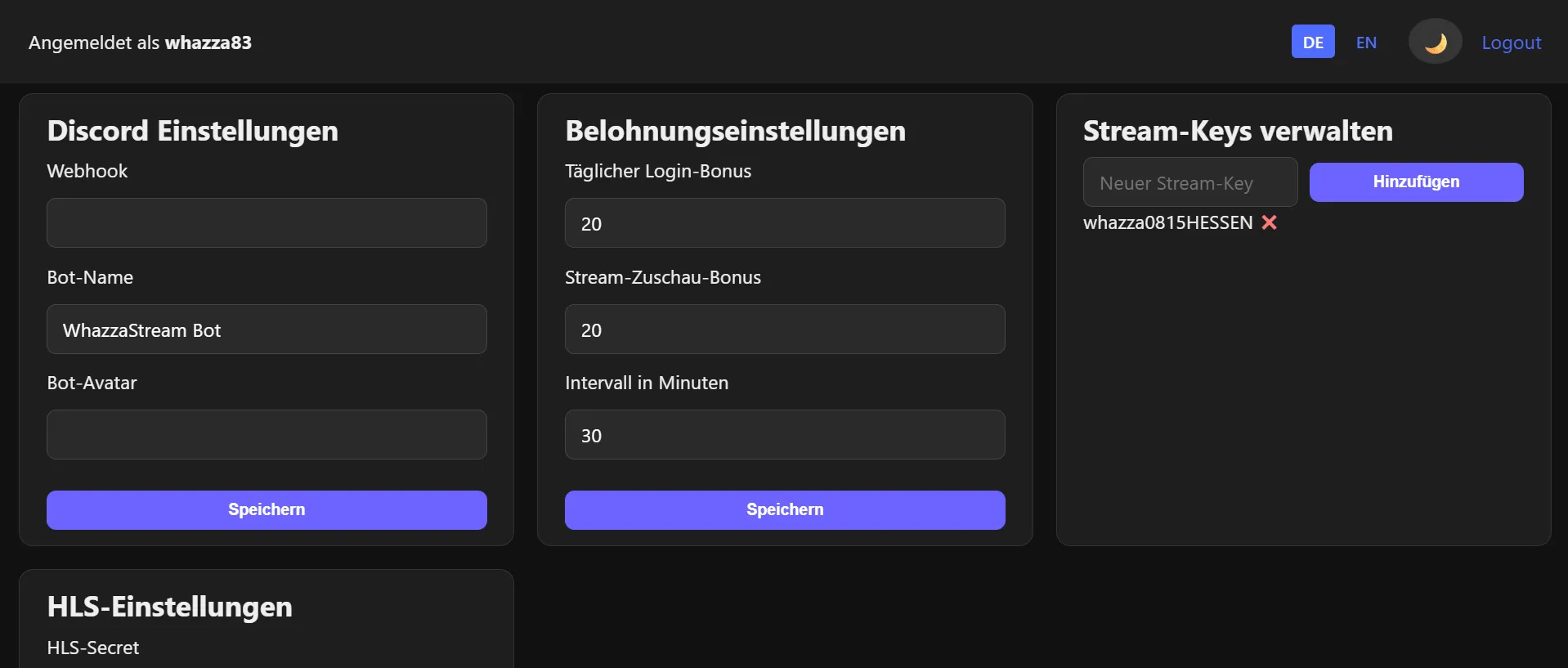Save the Belohnungseinstellungen form
The image size is (1568, 668).
coord(785,510)
